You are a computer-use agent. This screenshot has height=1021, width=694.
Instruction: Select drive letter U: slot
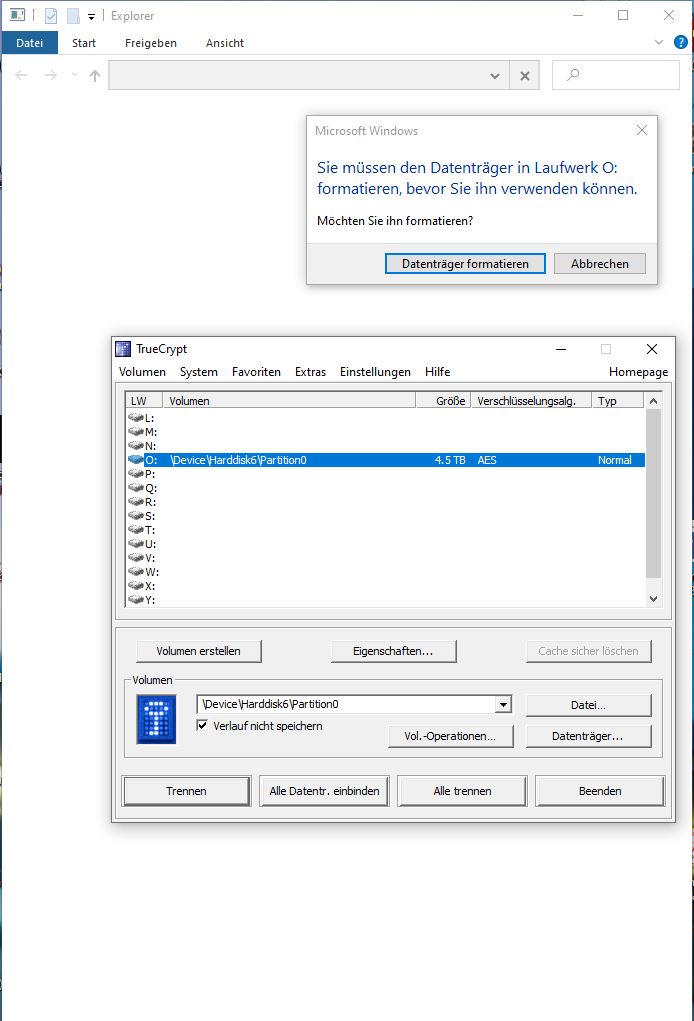pos(385,544)
